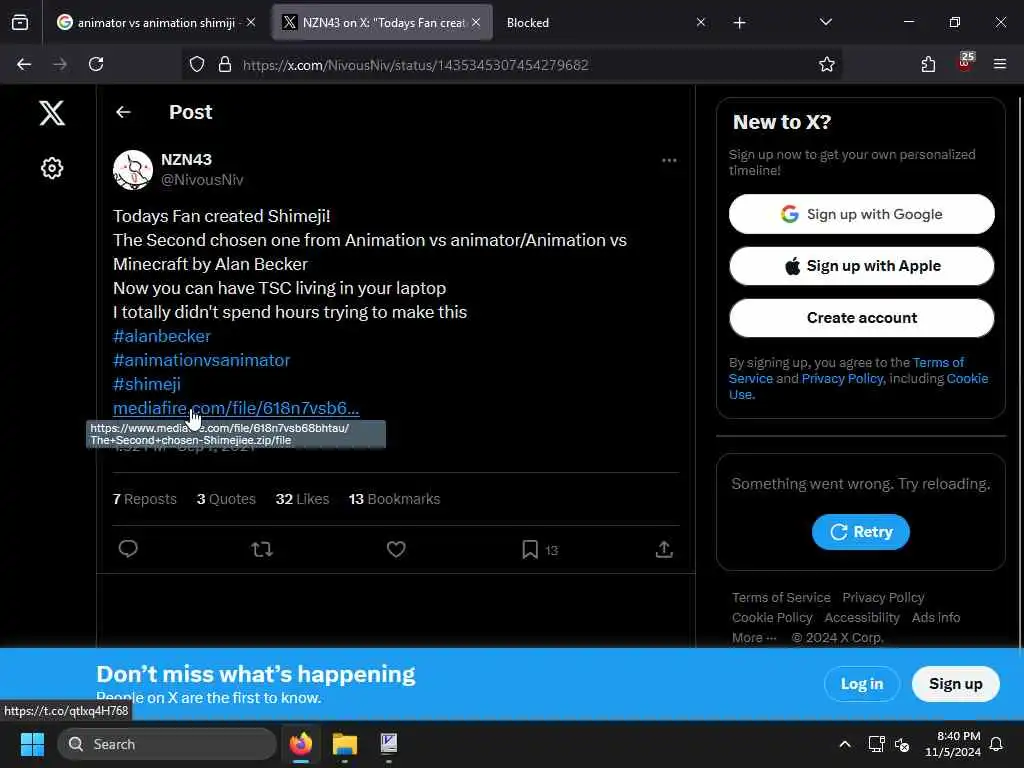Open @NivousNiv profile handle
This screenshot has width=1024, height=768.
point(202,180)
